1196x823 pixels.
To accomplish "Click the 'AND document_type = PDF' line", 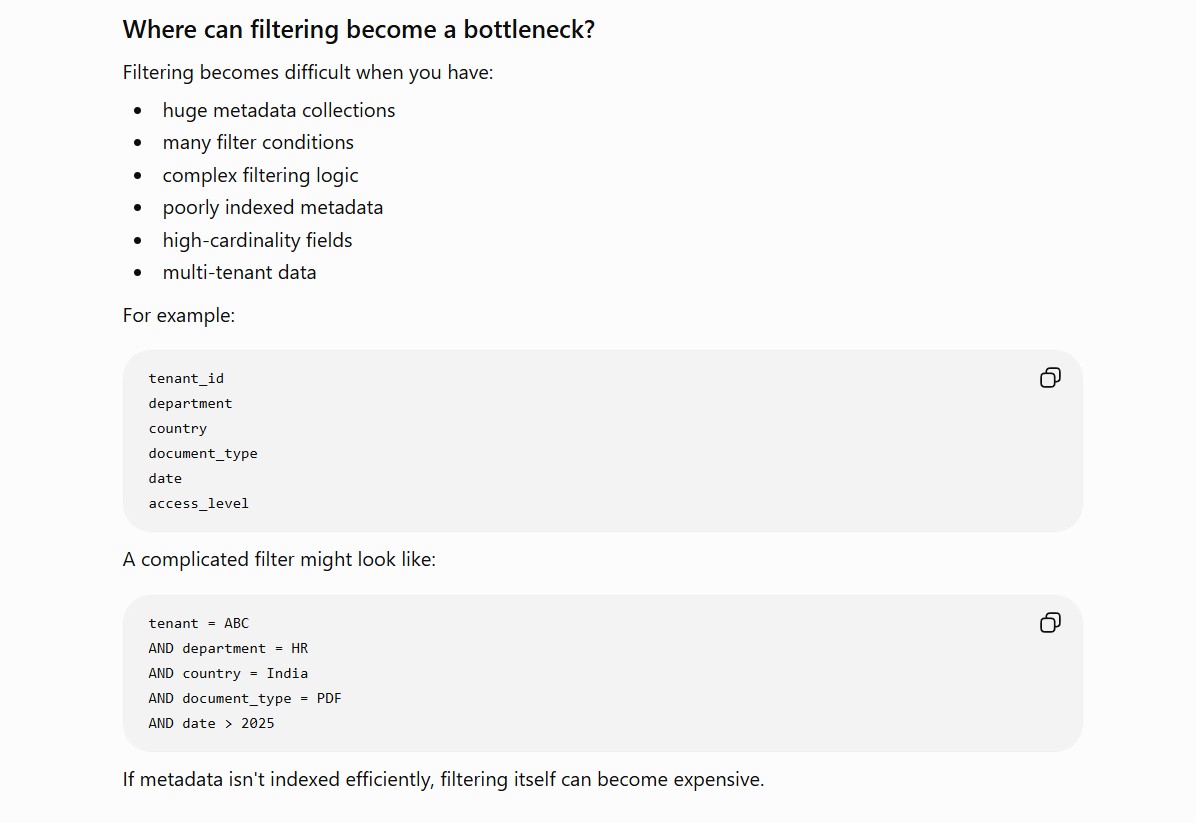I will (x=245, y=699).
